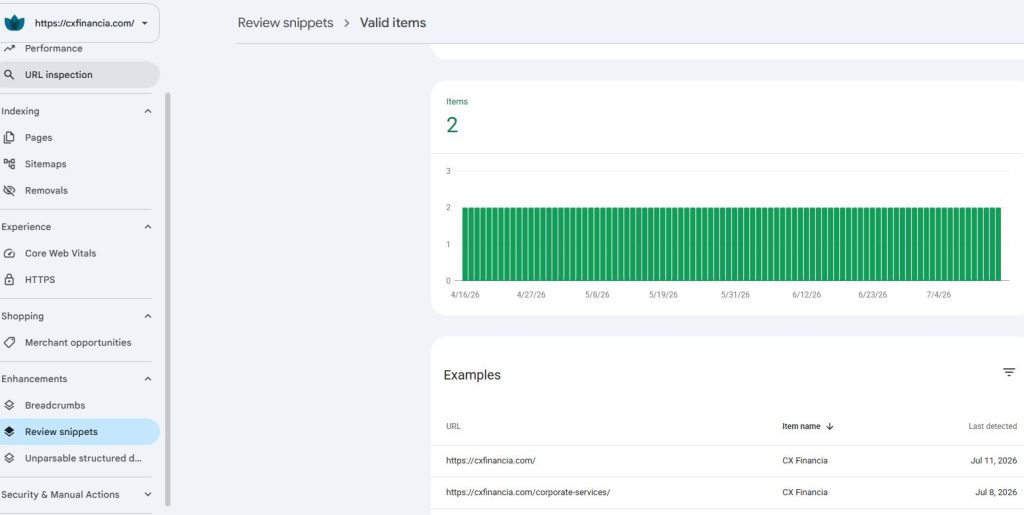Click the 4/16/26 chart date label

[465, 295]
